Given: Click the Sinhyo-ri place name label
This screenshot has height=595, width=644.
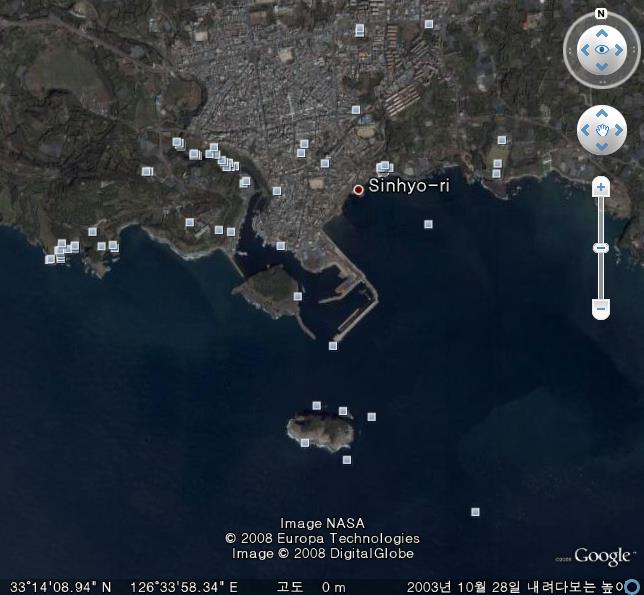Looking at the screenshot, I should [x=409, y=186].
